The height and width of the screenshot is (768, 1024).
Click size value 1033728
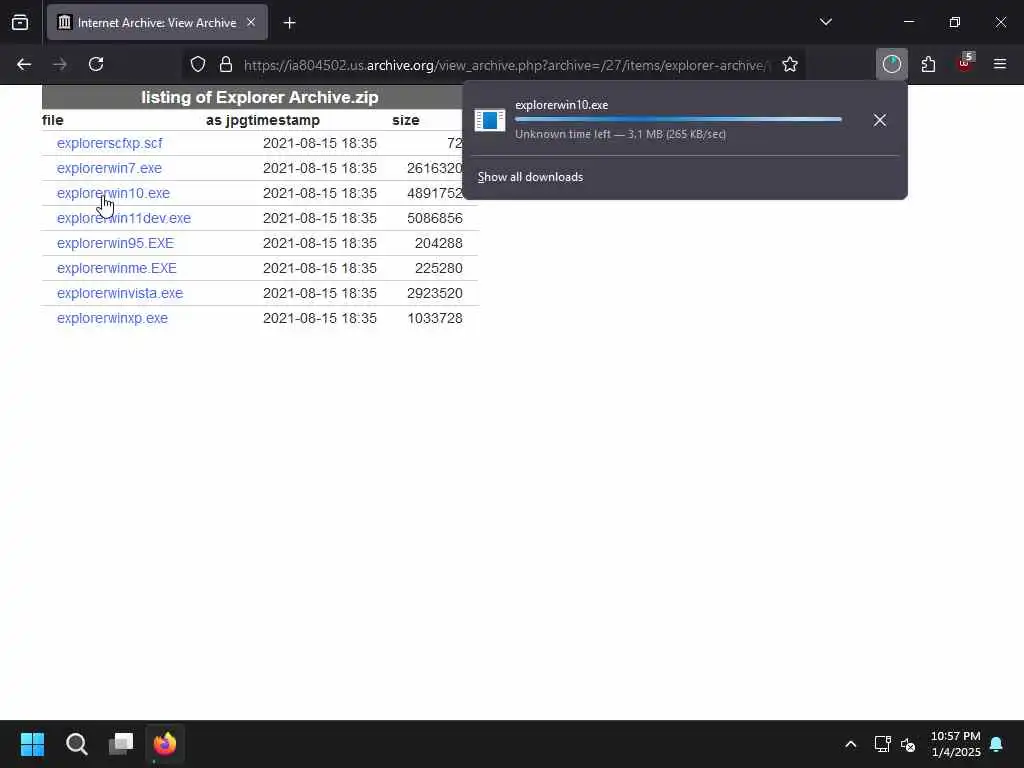point(435,318)
